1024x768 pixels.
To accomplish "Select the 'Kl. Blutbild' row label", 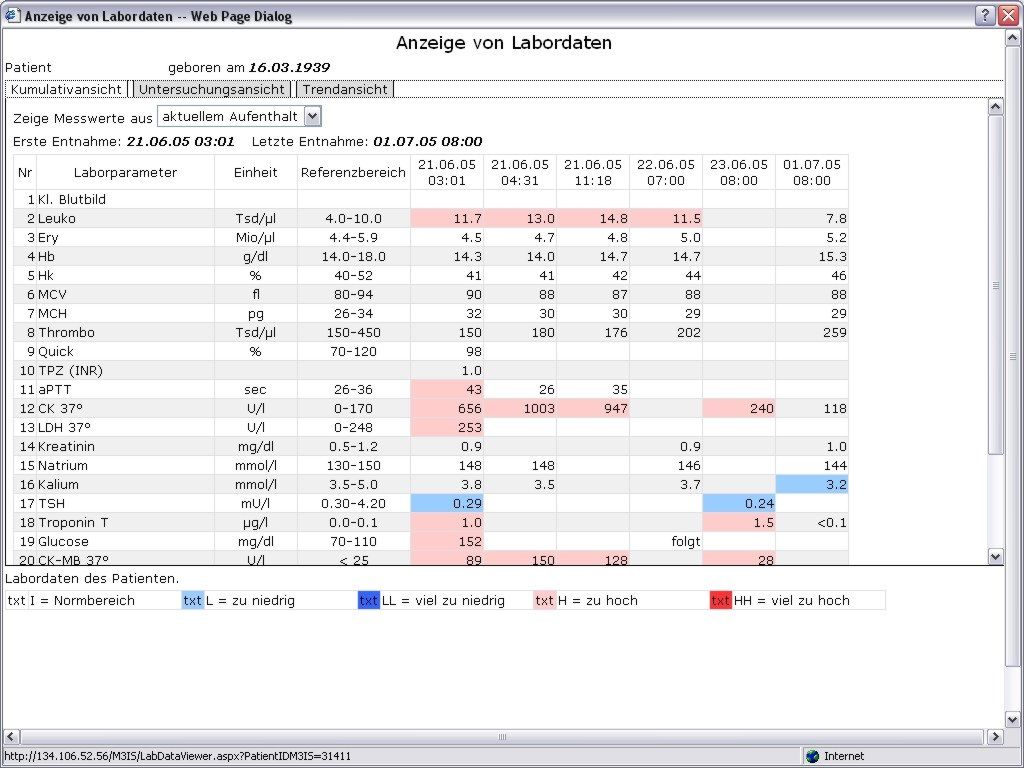I will pyautogui.click(x=72, y=199).
